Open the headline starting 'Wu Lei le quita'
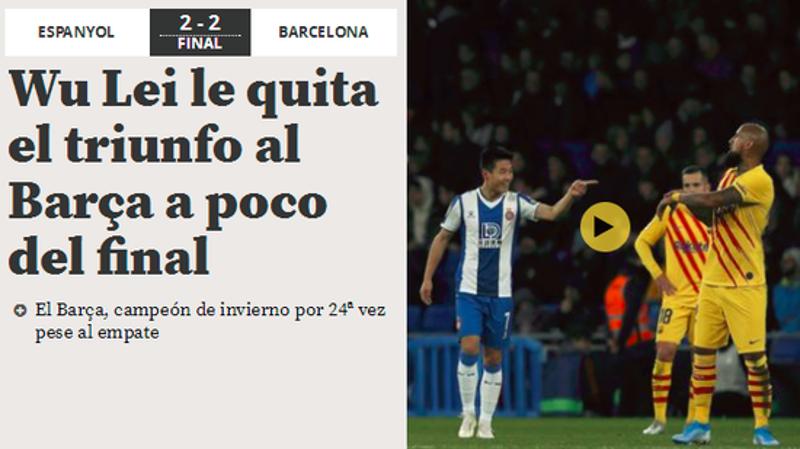Viewport: 800px width, 449px height. (x=193, y=91)
